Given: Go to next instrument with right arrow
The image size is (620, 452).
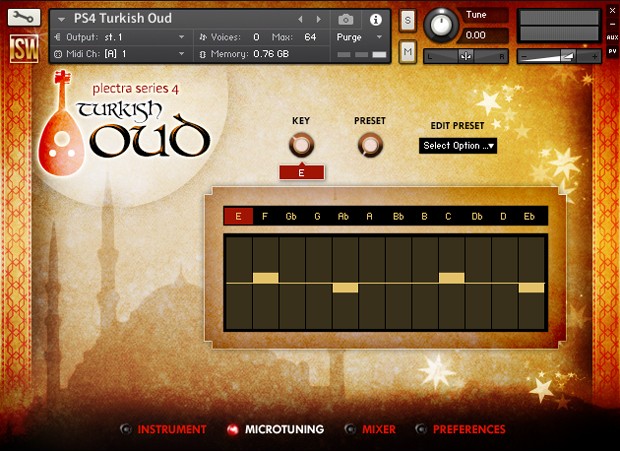Looking at the screenshot, I should (318, 19).
